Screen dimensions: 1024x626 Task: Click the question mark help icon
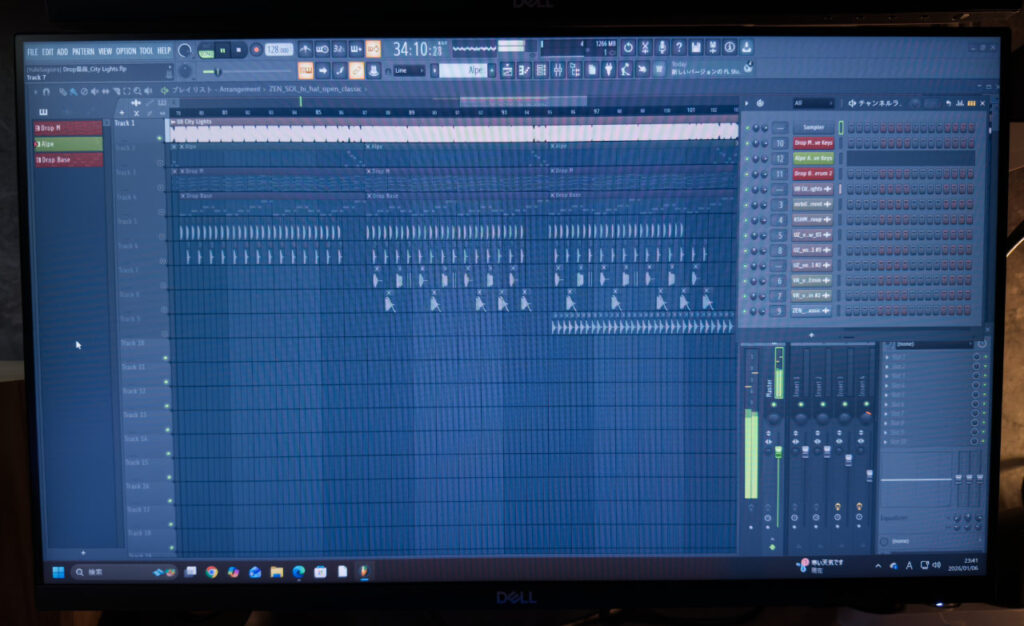point(678,47)
